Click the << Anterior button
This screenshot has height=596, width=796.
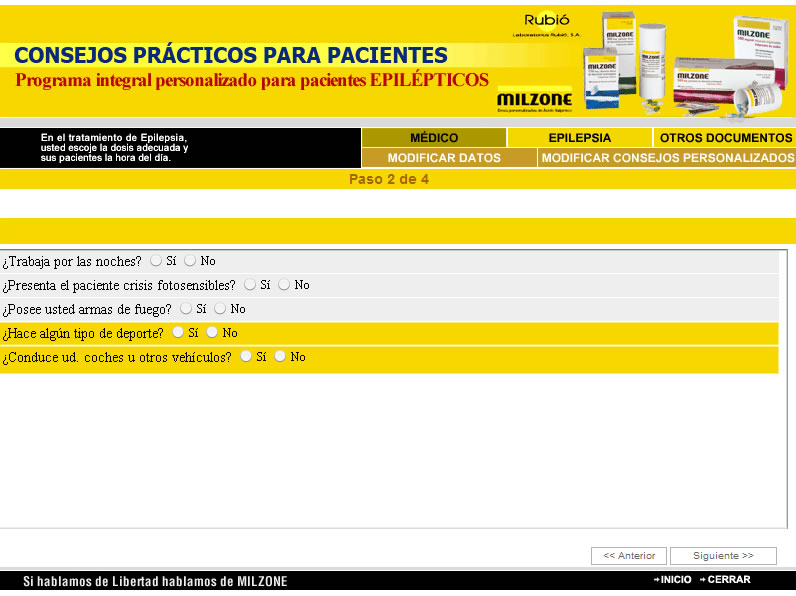click(x=629, y=555)
